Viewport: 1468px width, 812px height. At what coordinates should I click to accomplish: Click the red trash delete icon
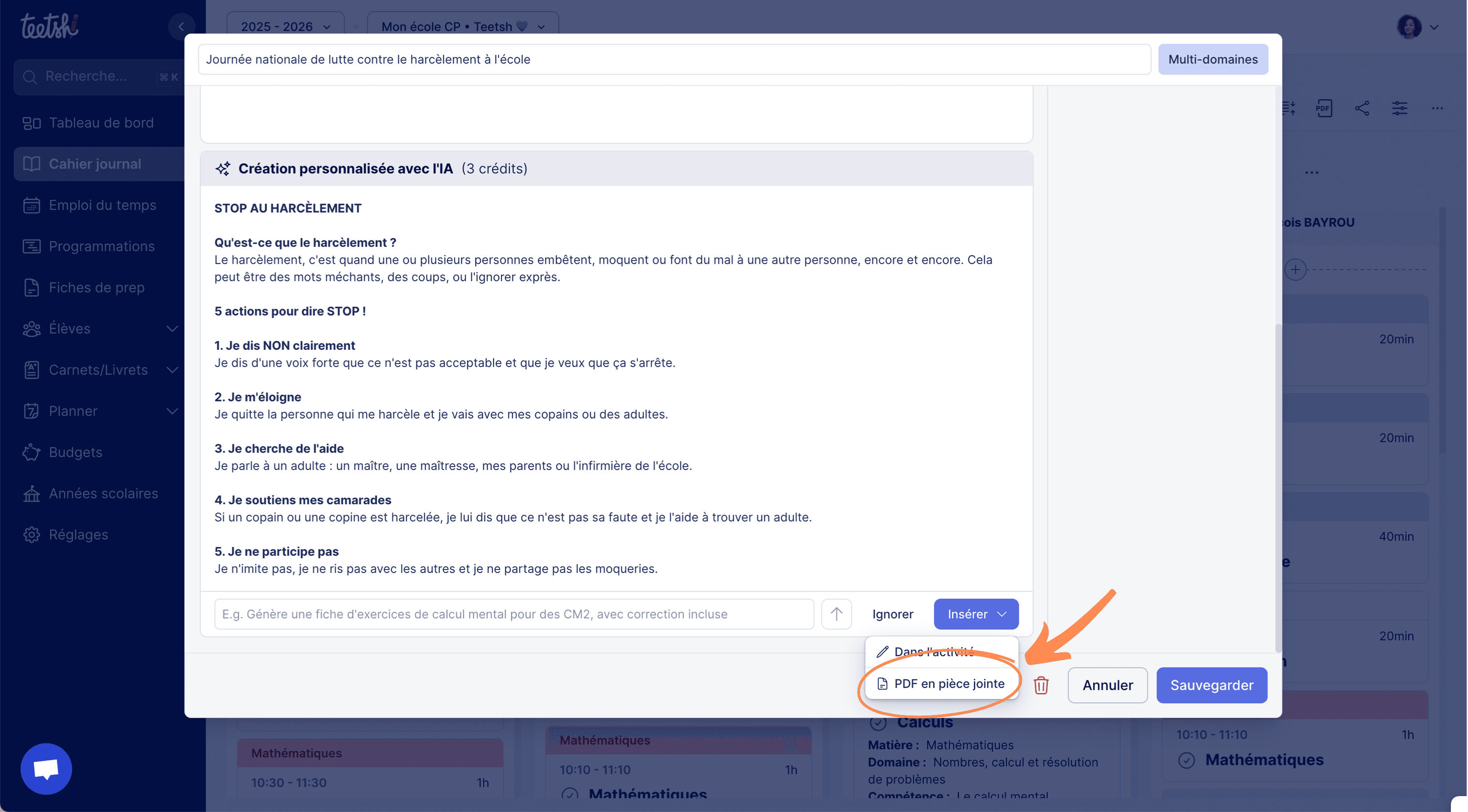click(x=1041, y=685)
